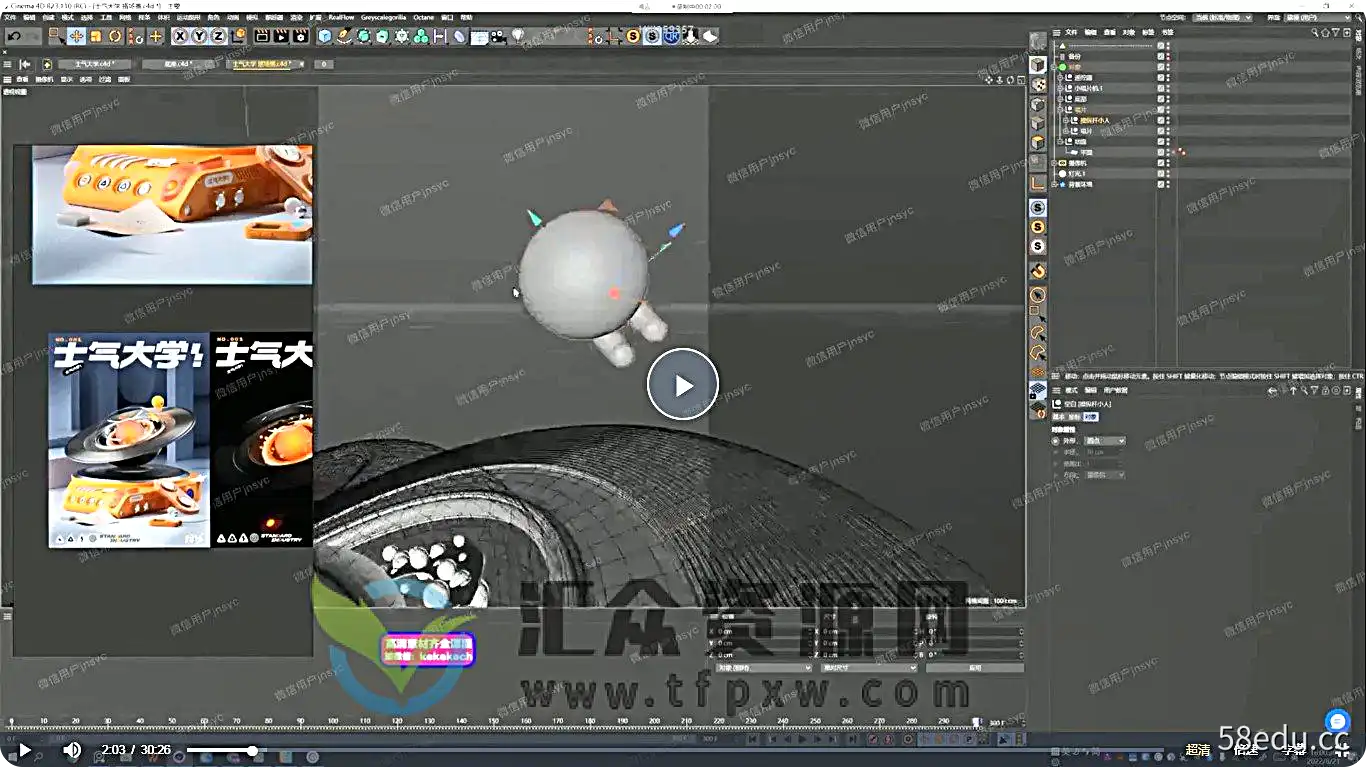Click the green MoGraph cloner icon
This screenshot has height=767, width=1366.
421,36
